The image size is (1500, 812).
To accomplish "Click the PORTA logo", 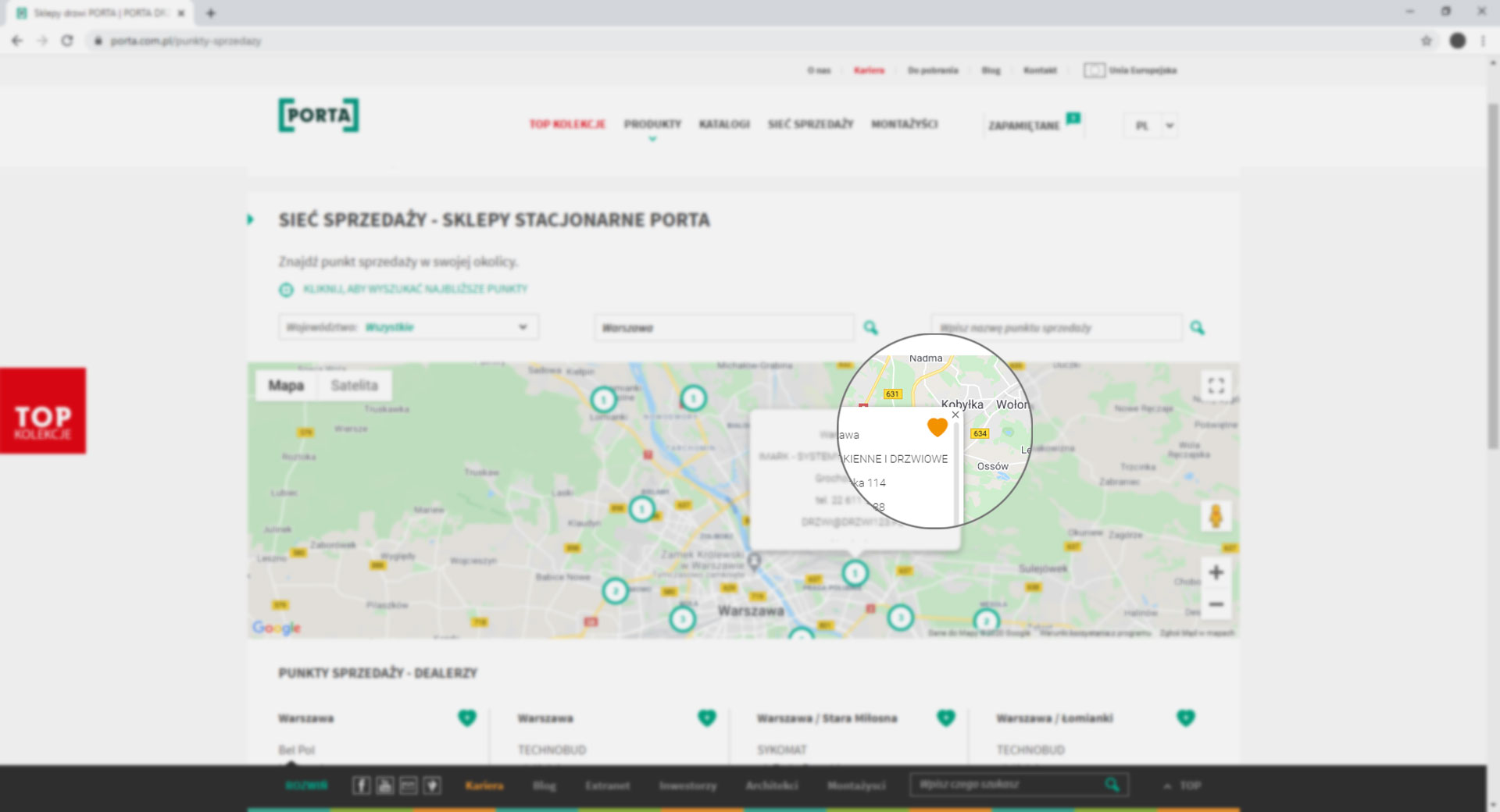I will click(x=319, y=116).
